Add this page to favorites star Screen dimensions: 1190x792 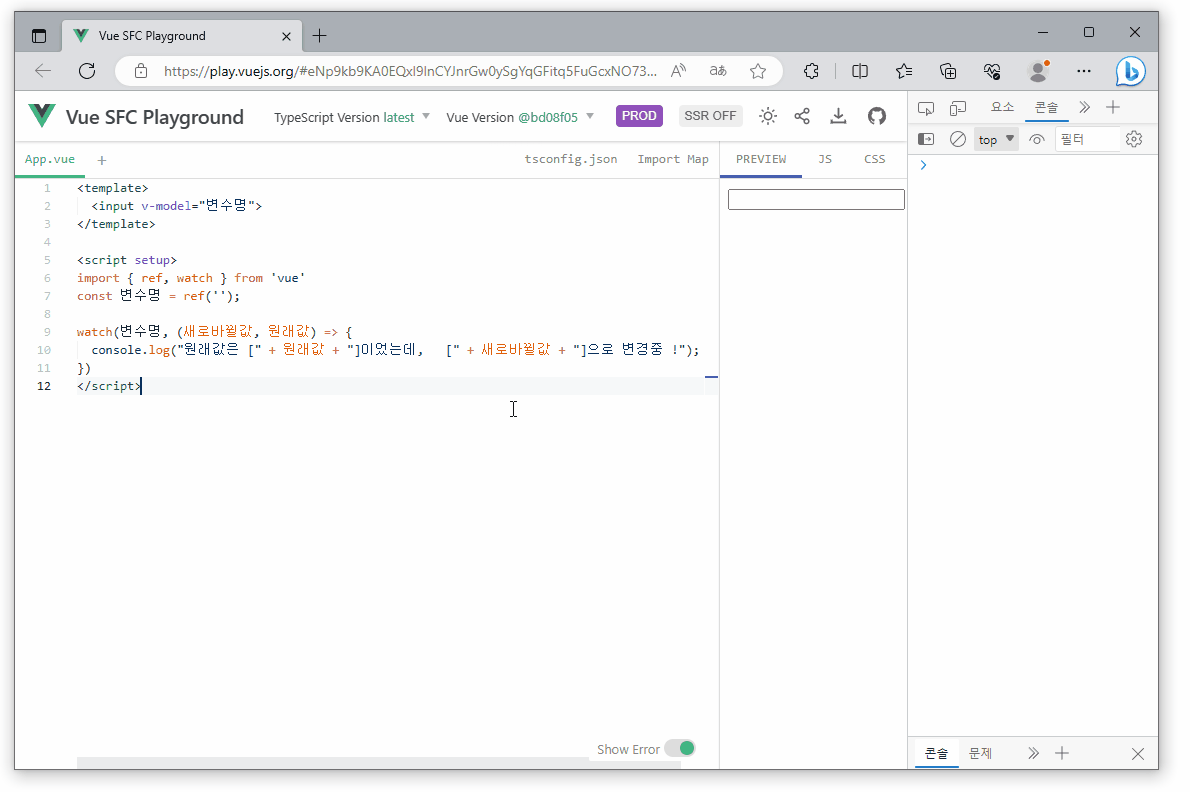[x=757, y=71]
